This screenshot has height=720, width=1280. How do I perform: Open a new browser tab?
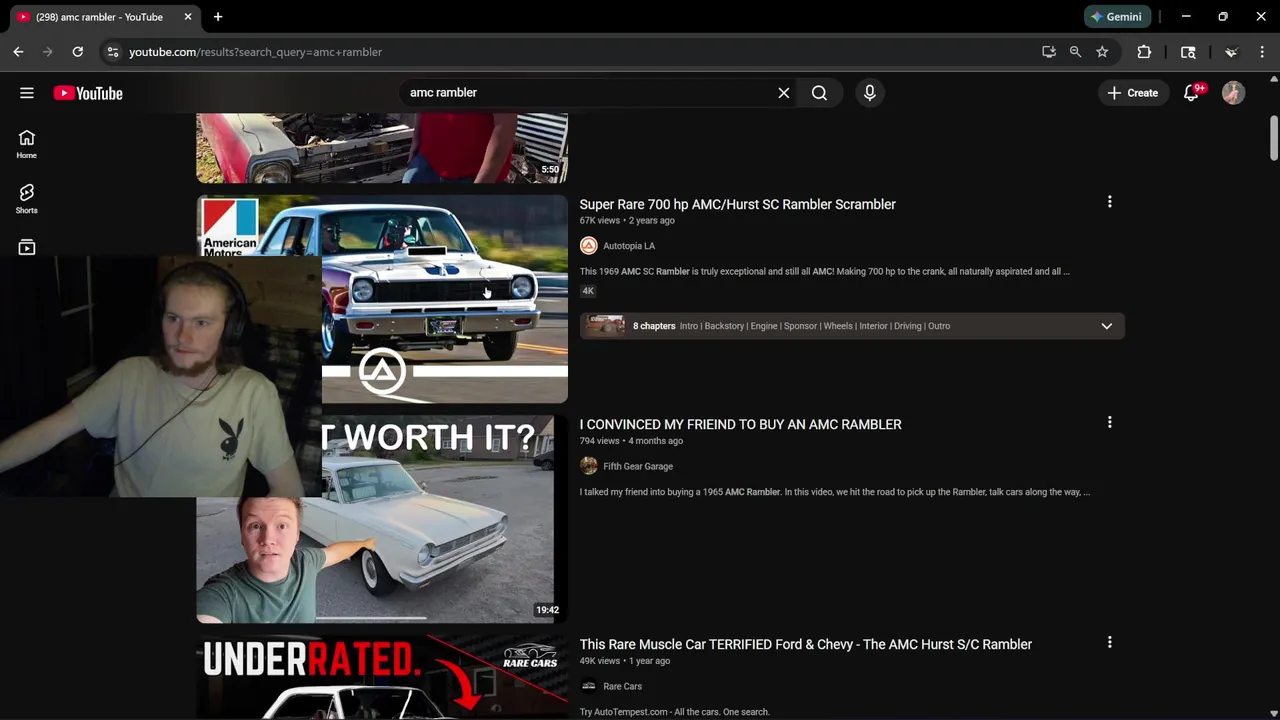click(x=218, y=17)
